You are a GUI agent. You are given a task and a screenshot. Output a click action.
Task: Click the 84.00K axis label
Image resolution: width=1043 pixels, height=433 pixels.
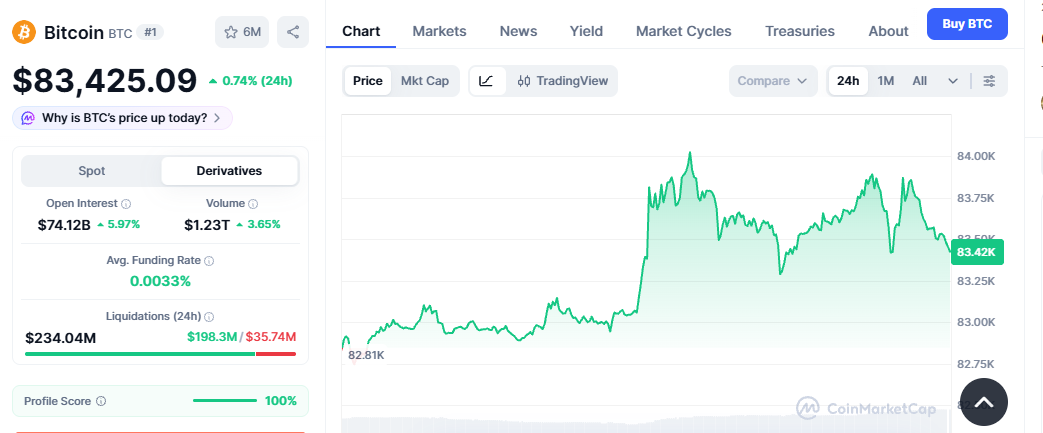976,157
